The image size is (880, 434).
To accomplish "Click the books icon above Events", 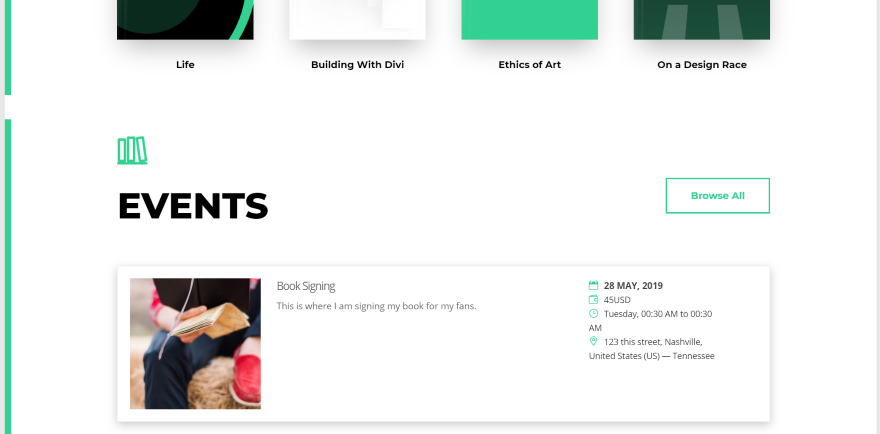I will [132, 150].
